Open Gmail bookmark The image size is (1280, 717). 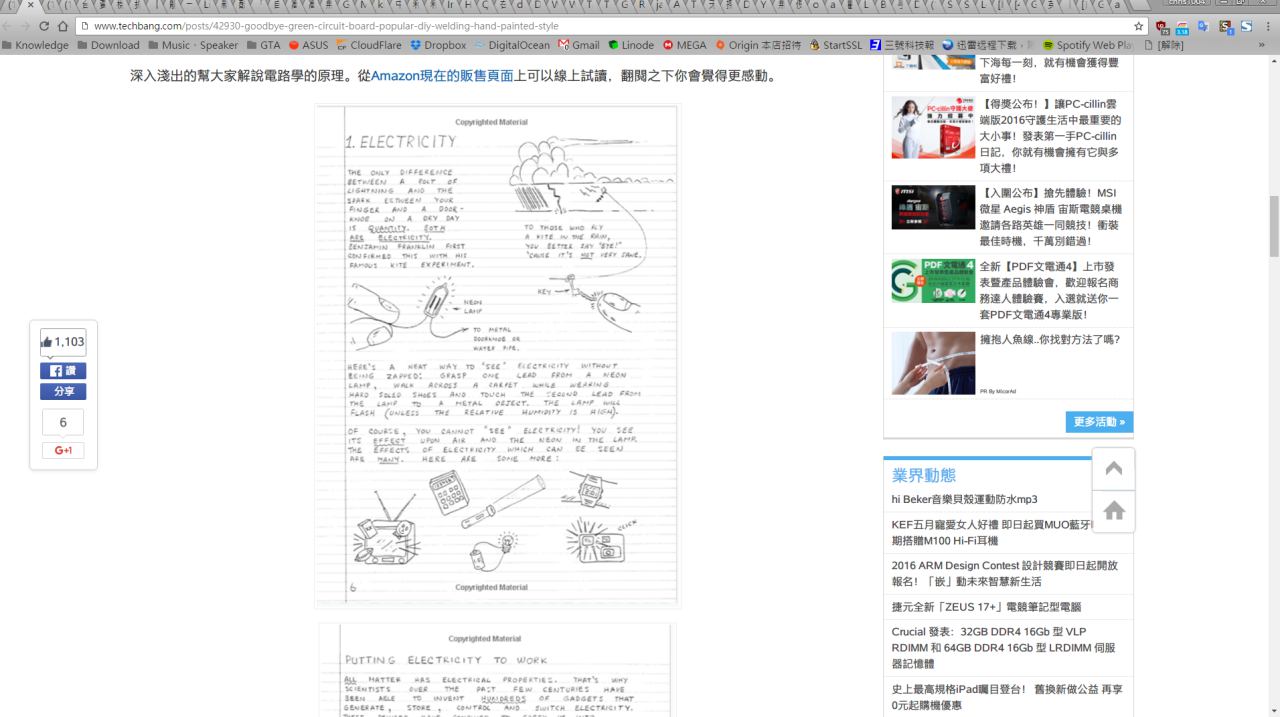coord(579,45)
